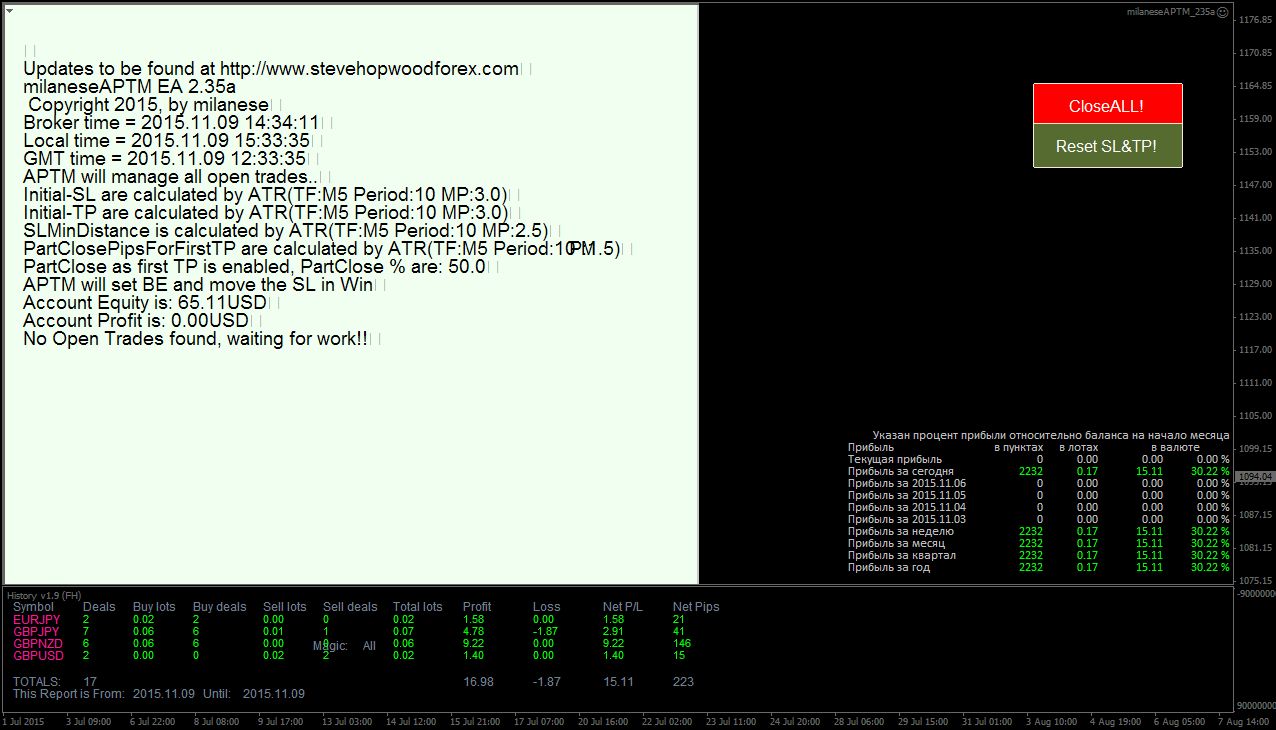Click the '1 Jul 2015' time axis label
This screenshot has width=1276, height=730.
click(24, 721)
